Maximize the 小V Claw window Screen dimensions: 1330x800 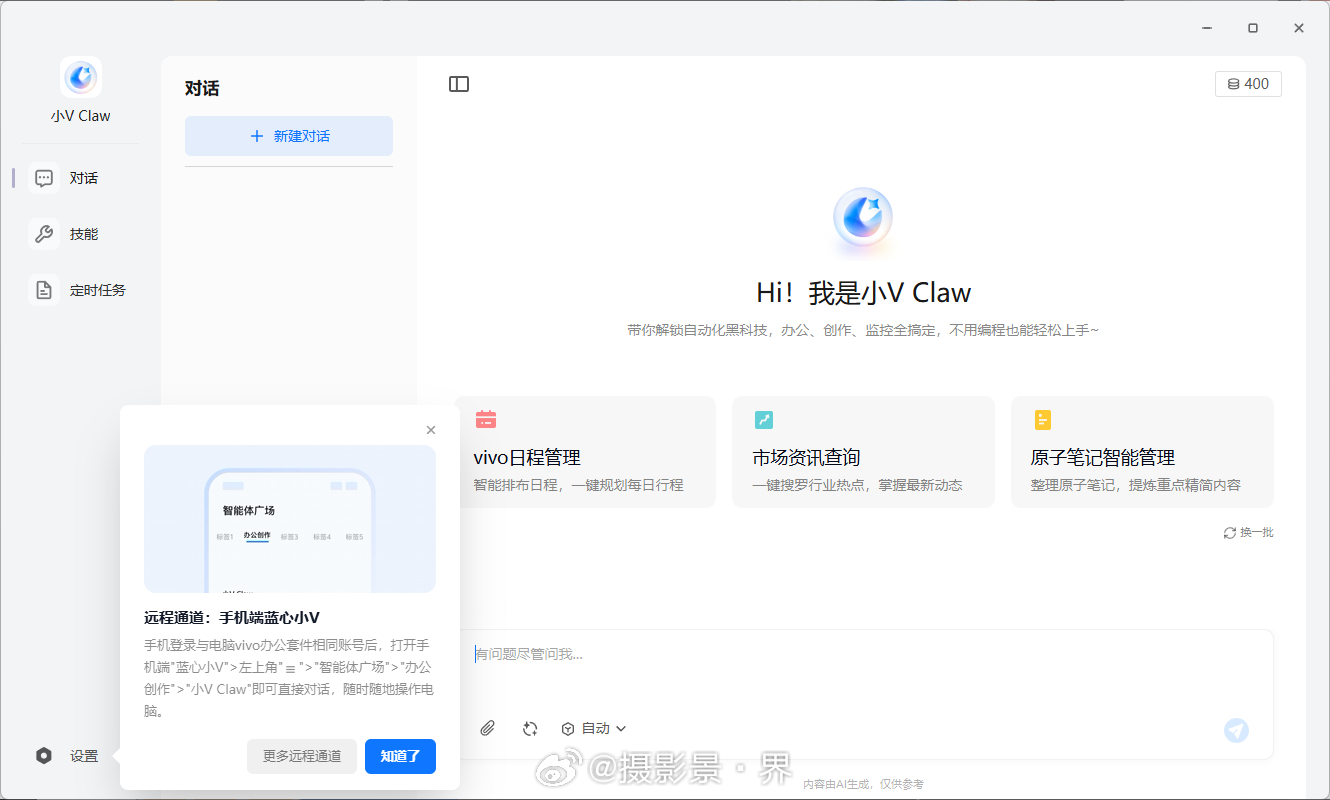pyautogui.click(x=1253, y=28)
